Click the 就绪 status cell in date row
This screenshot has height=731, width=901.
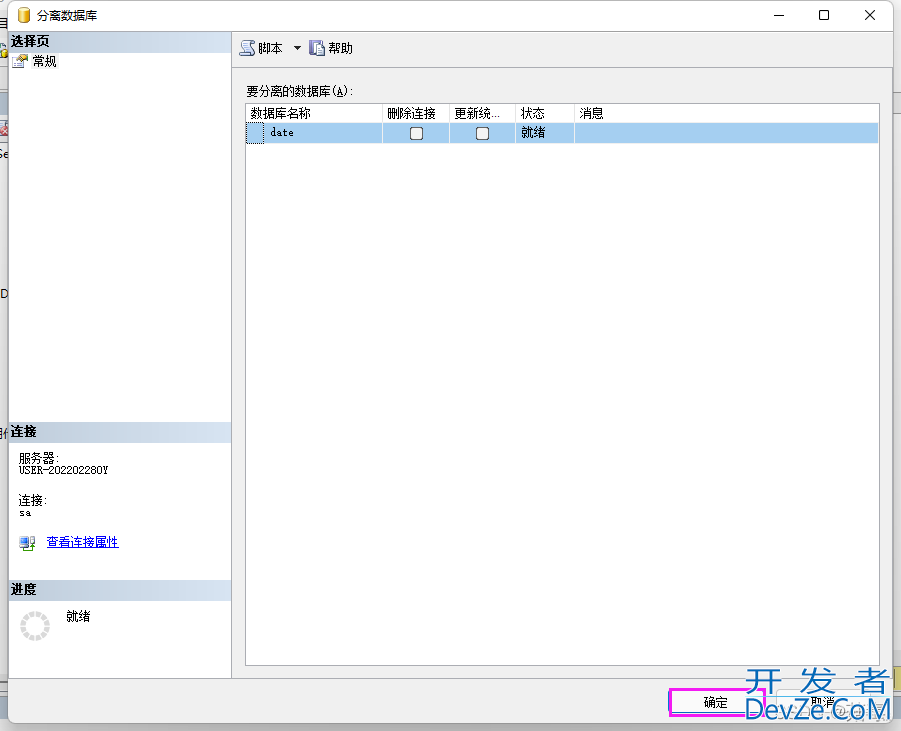tap(545, 133)
